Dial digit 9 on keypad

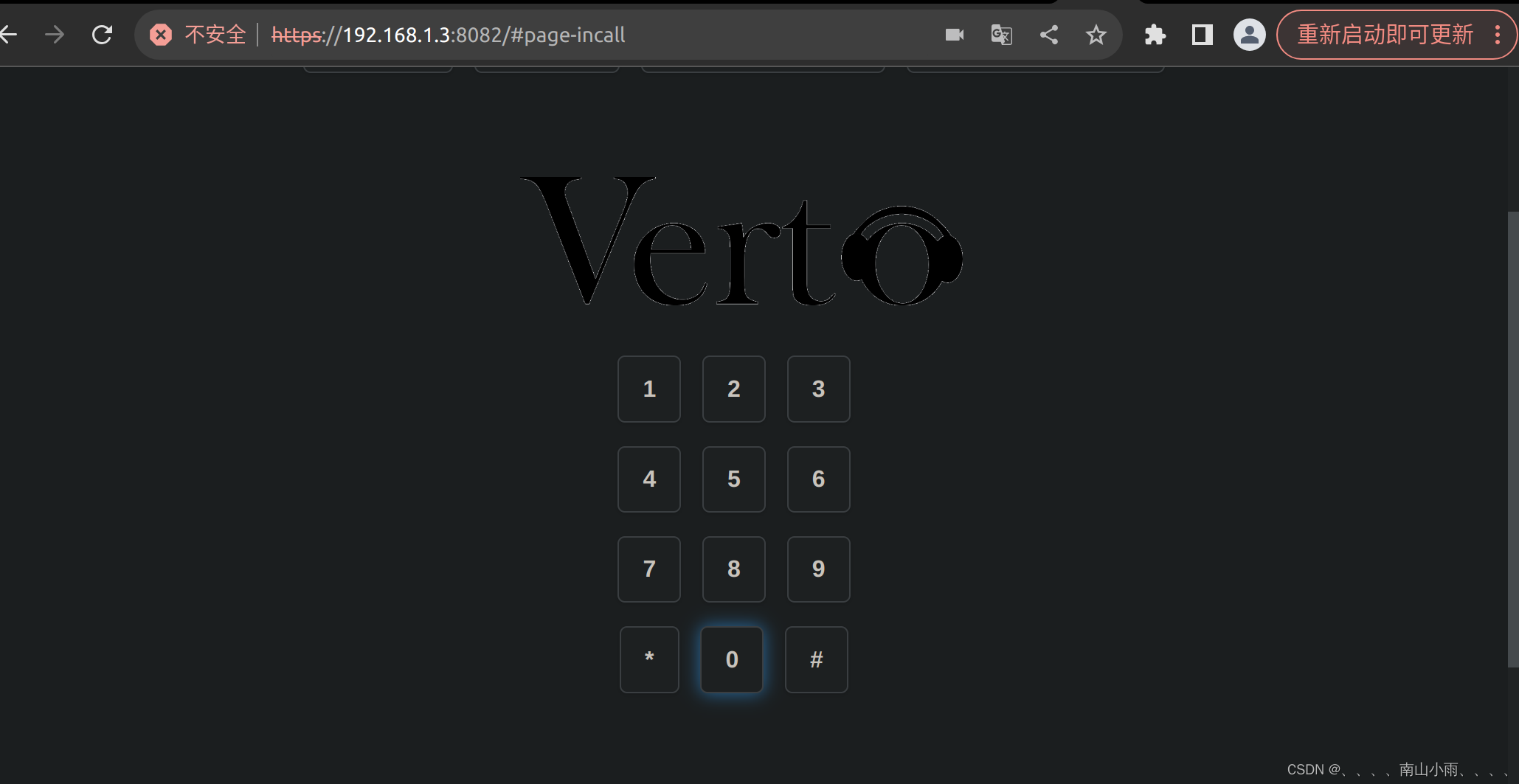pos(819,569)
